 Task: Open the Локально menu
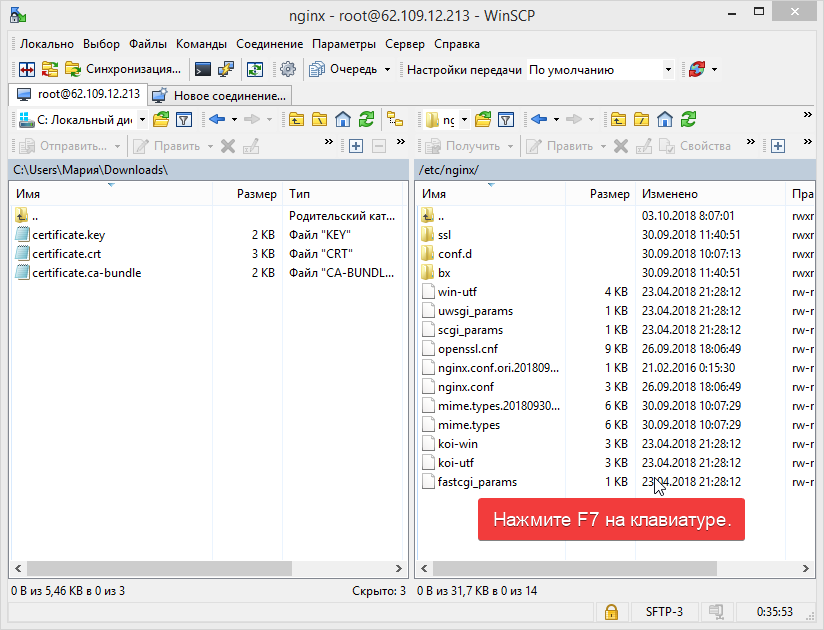click(47, 44)
